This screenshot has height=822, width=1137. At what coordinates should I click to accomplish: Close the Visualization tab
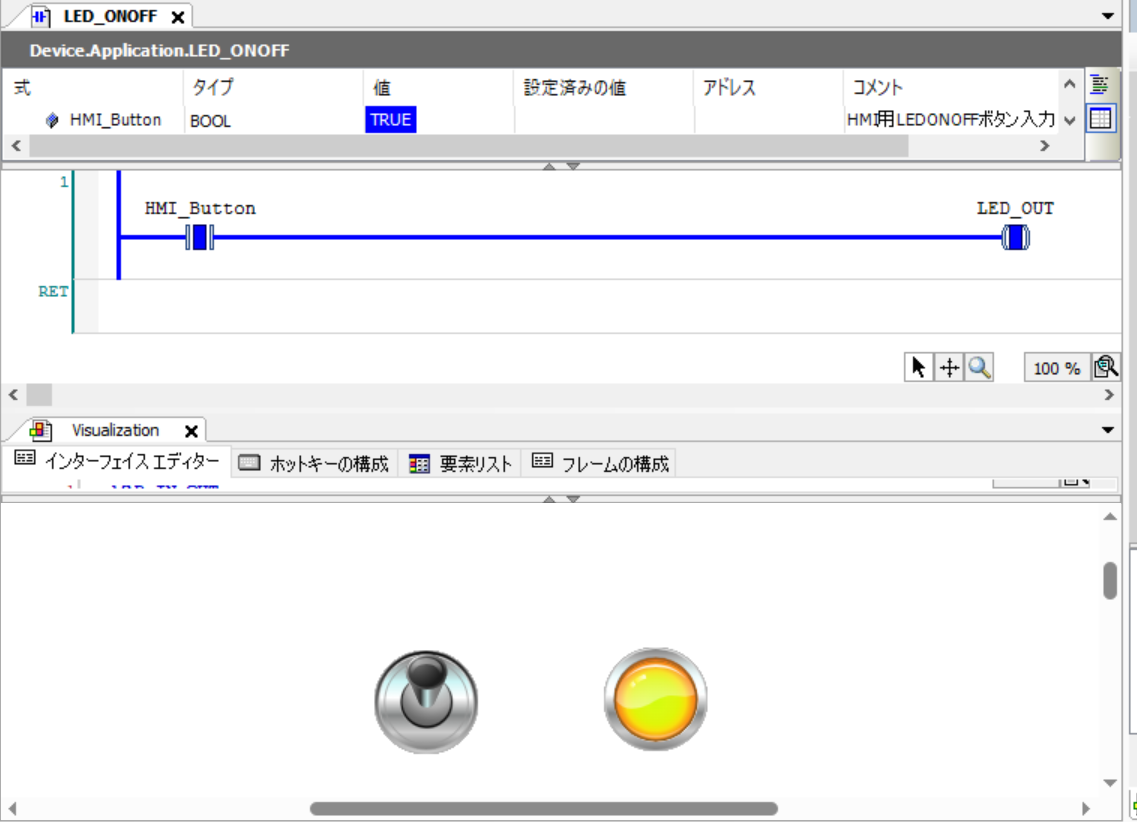(x=191, y=431)
